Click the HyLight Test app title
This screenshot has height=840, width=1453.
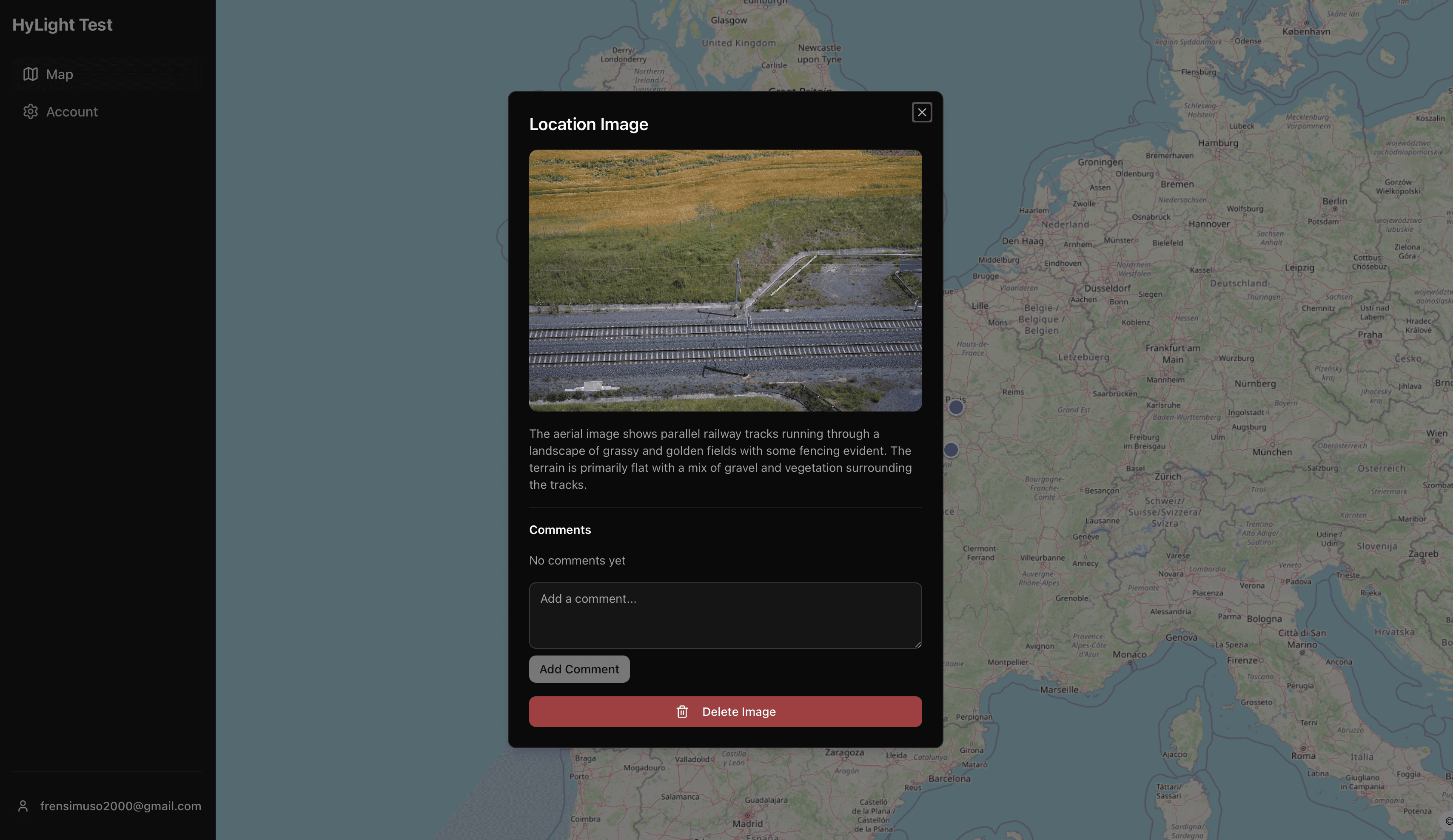click(x=62, y=24)
